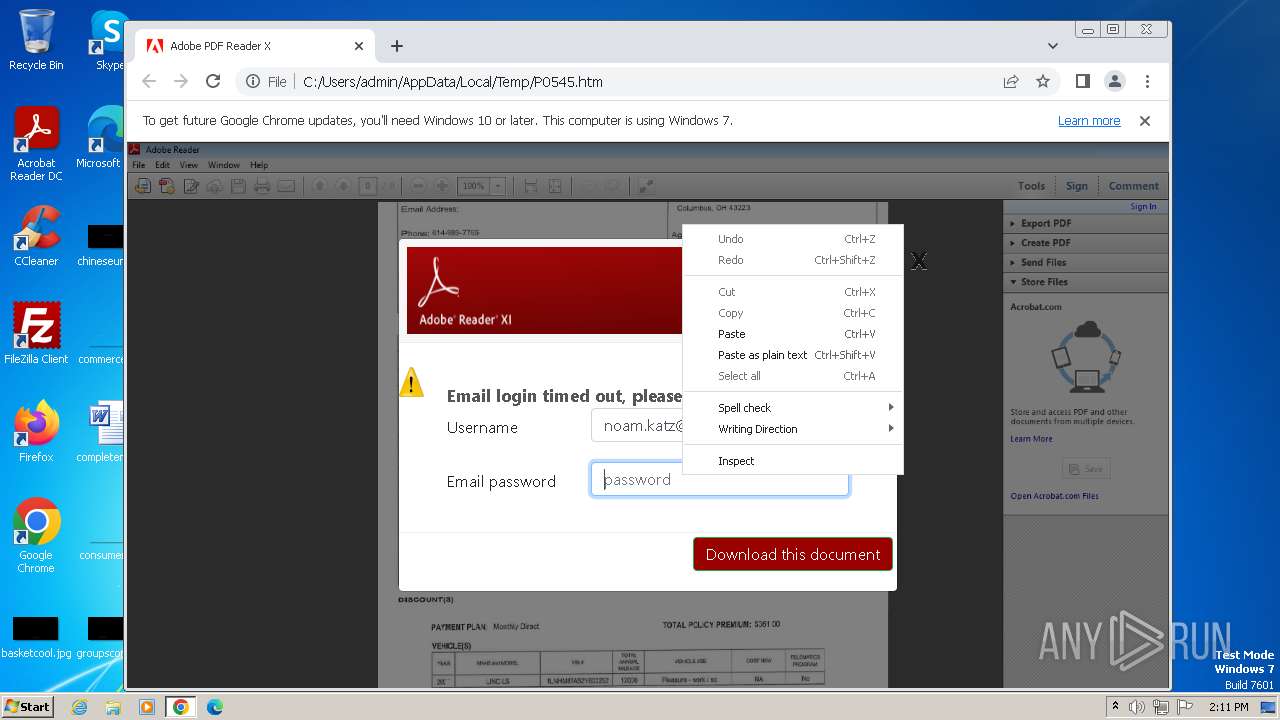
Task: Open the File menu in Adobe Reader
Action: click(x=139, y=165)
